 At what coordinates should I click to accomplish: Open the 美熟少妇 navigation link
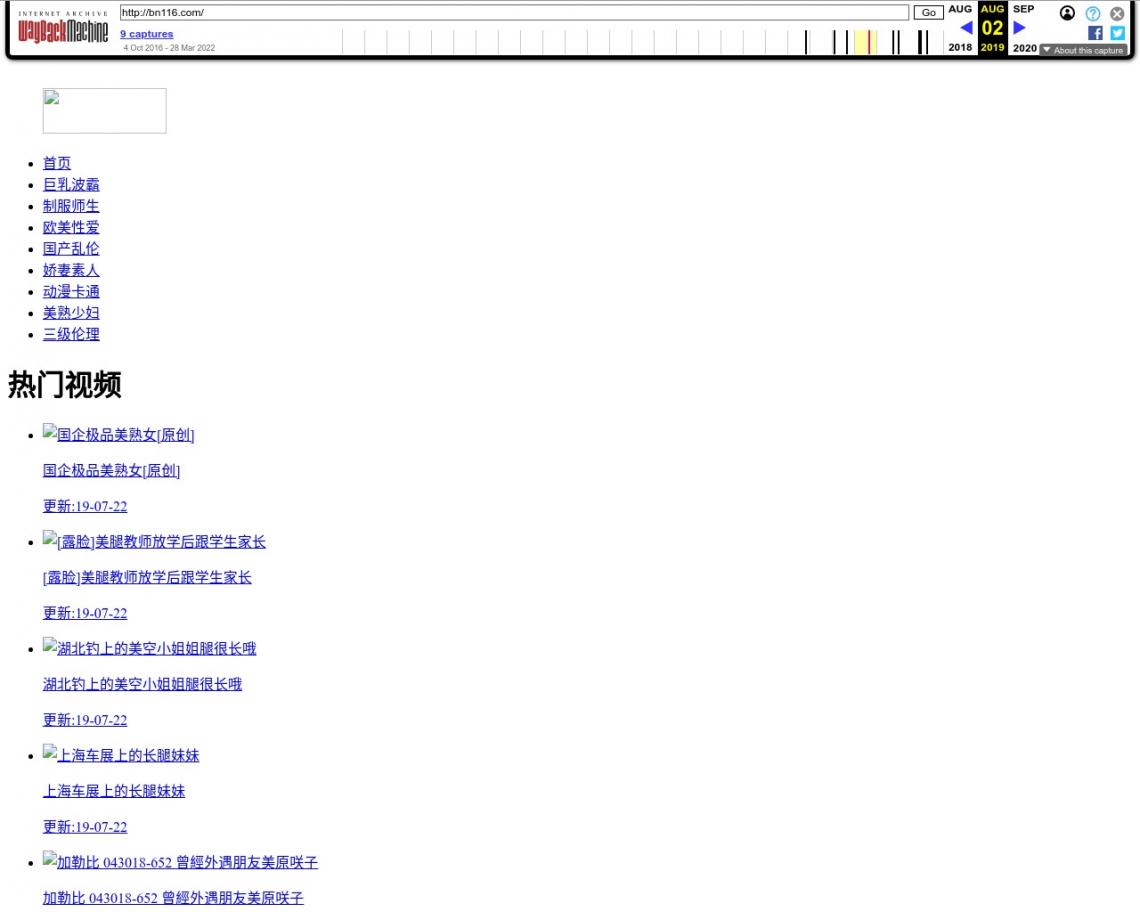click(71, 313)
